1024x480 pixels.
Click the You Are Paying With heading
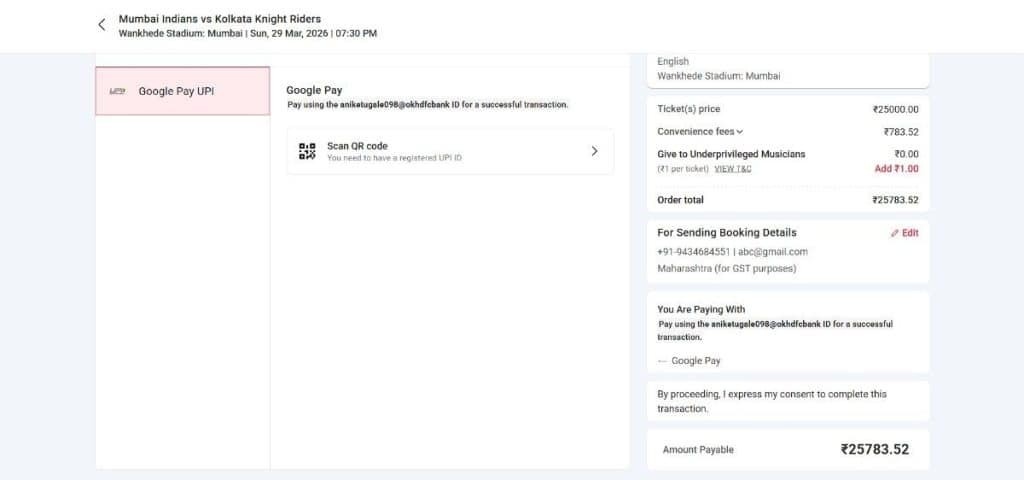701,310
